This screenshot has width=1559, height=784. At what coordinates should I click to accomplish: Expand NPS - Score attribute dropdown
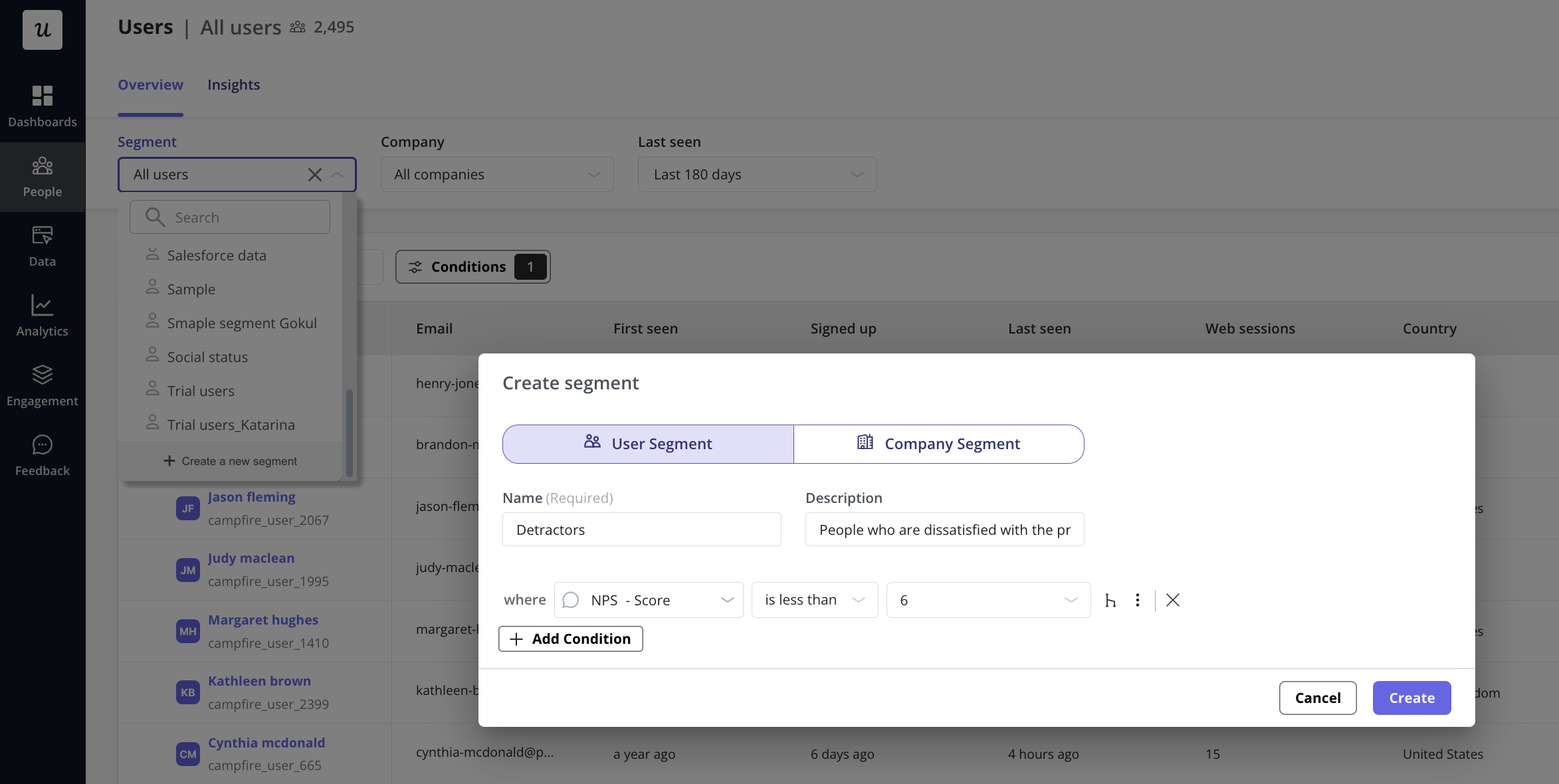[x=649, y=600]
